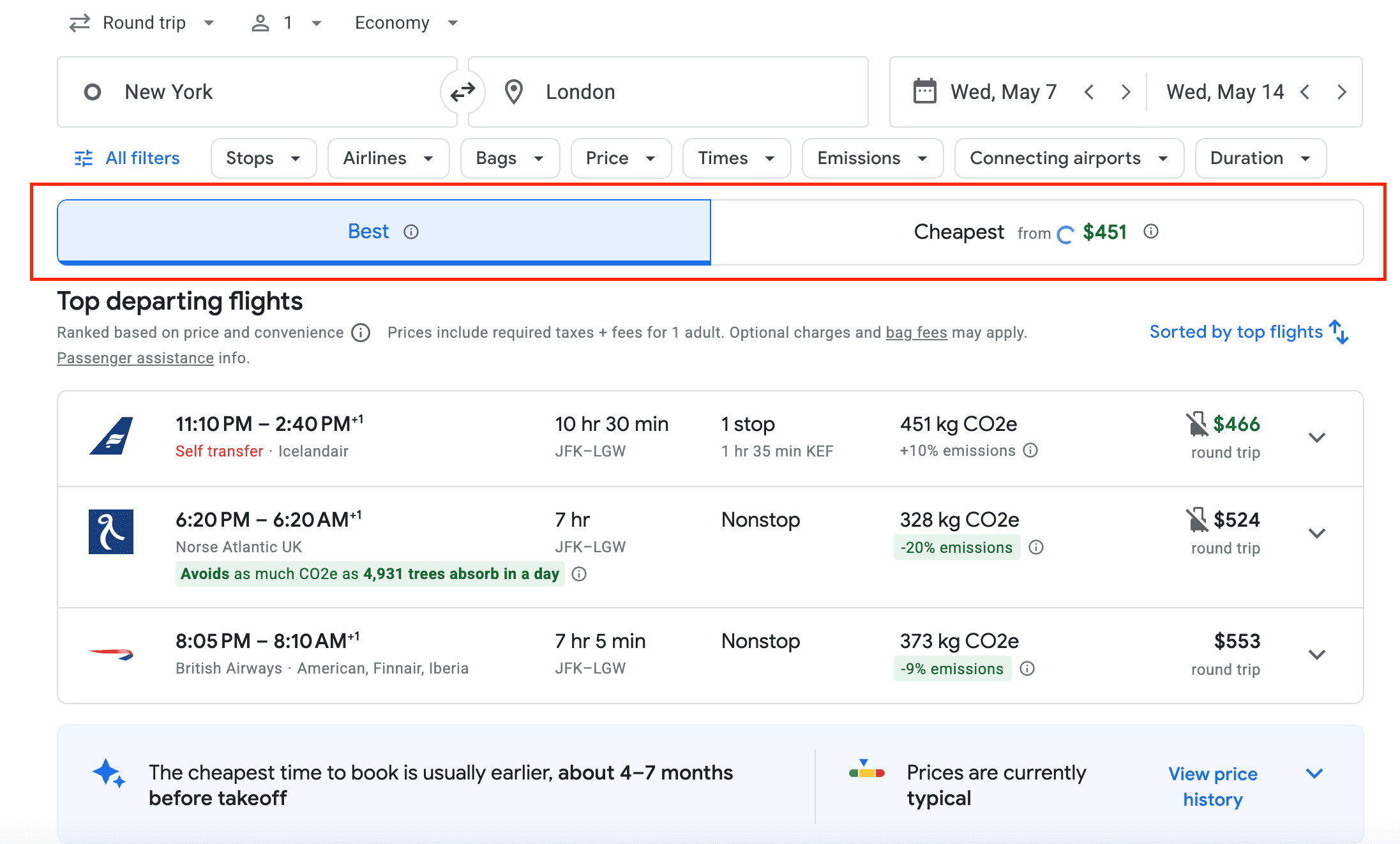Screen dimensions: 1400x844
Task: Go to next return date arrow
Action: click(1342, 92)
